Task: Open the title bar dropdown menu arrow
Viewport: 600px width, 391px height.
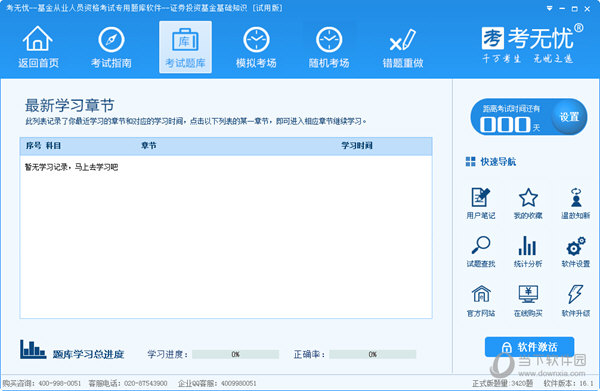Action: (x=549, y=8)
